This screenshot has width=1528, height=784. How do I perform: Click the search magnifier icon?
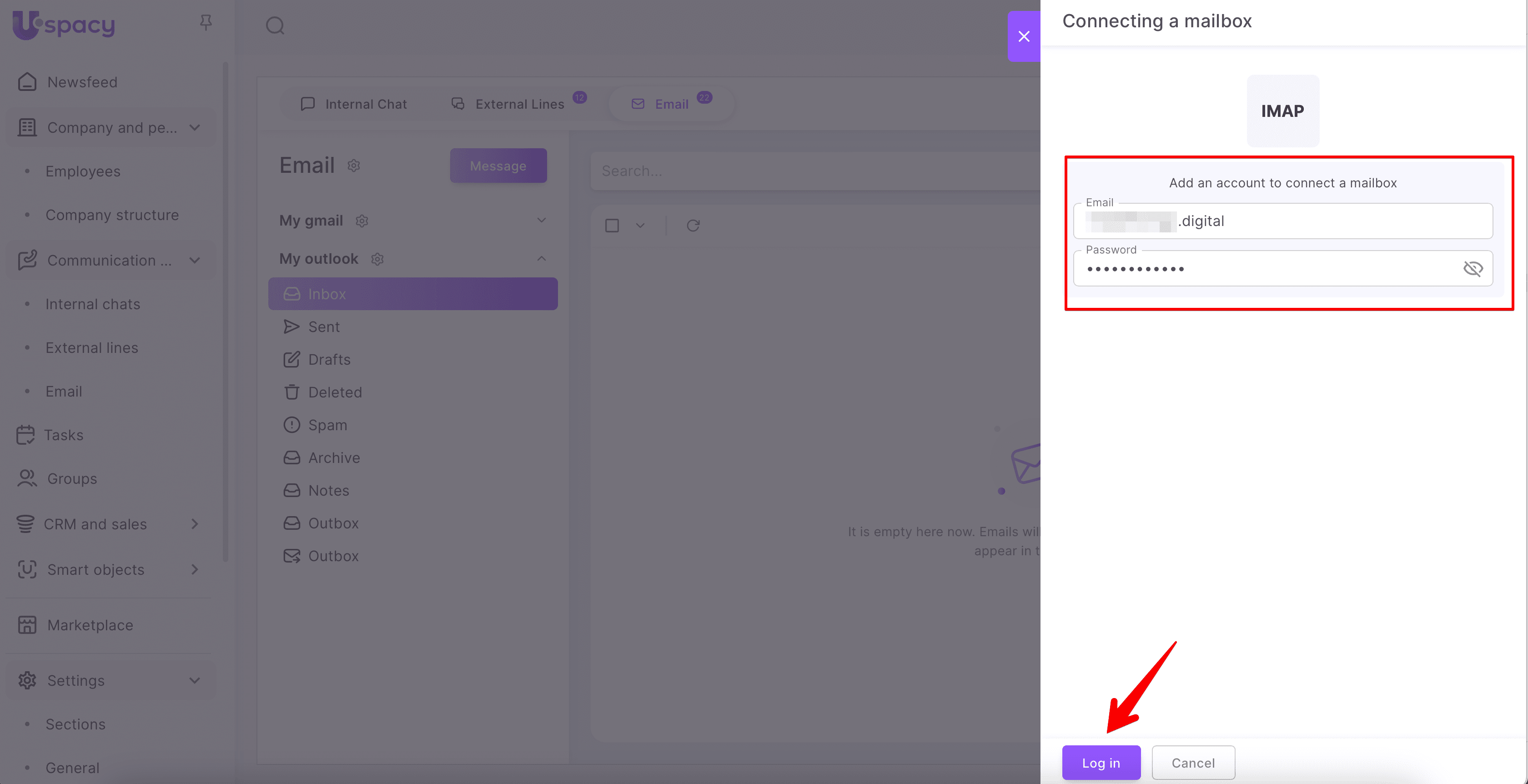pos(275,25)
